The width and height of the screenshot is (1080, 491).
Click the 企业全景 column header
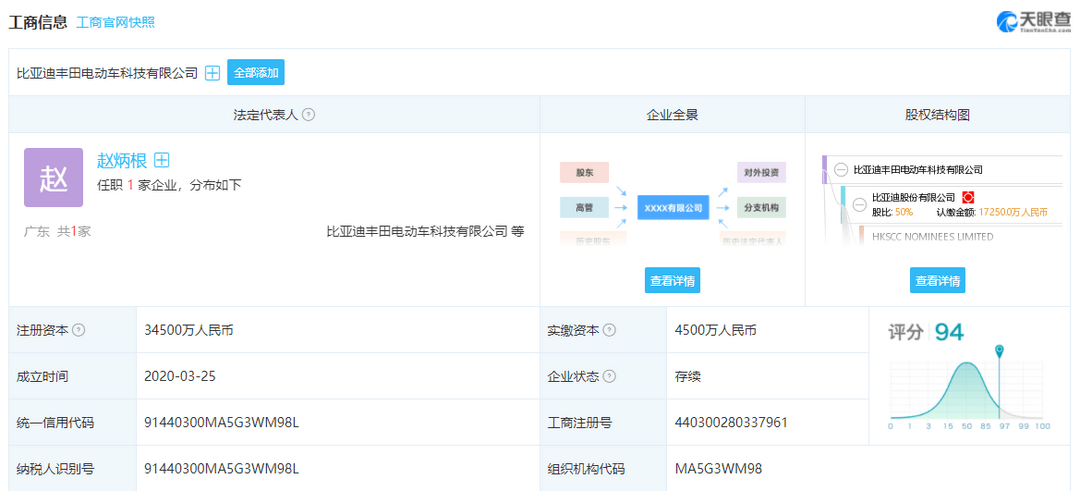(672, 115)
